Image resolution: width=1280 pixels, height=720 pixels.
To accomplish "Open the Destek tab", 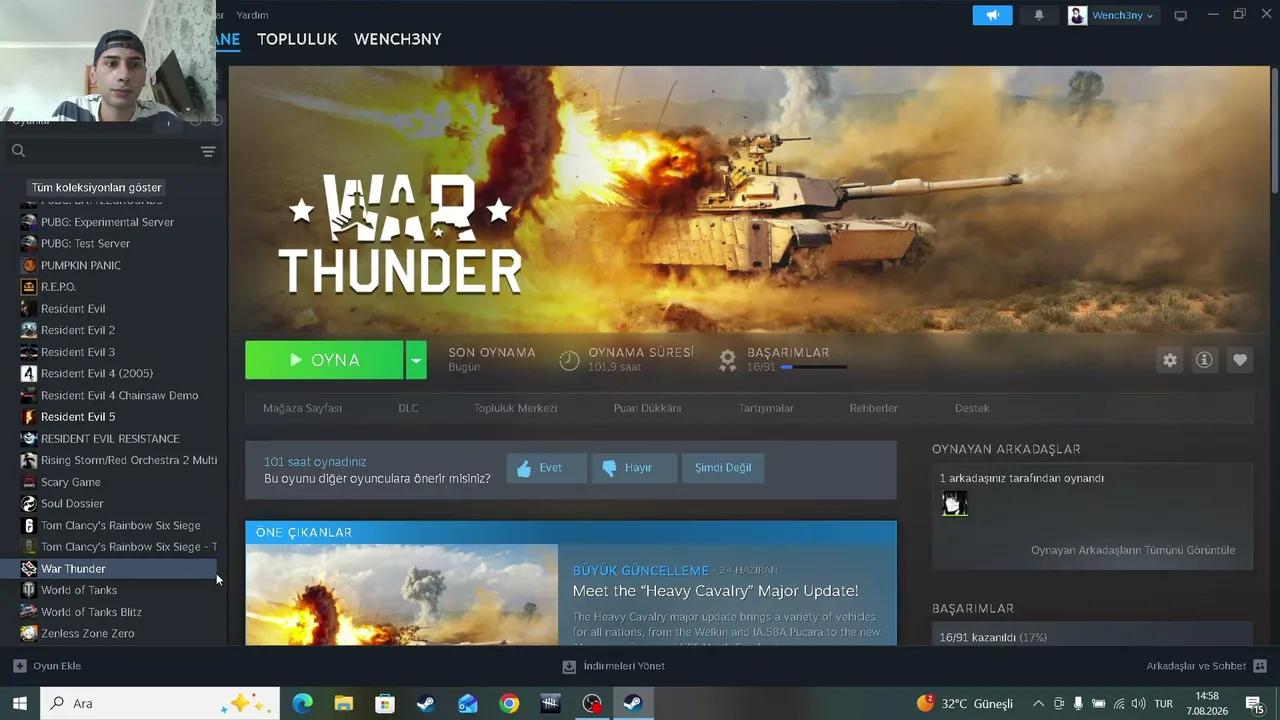I will tap(972, 408).
